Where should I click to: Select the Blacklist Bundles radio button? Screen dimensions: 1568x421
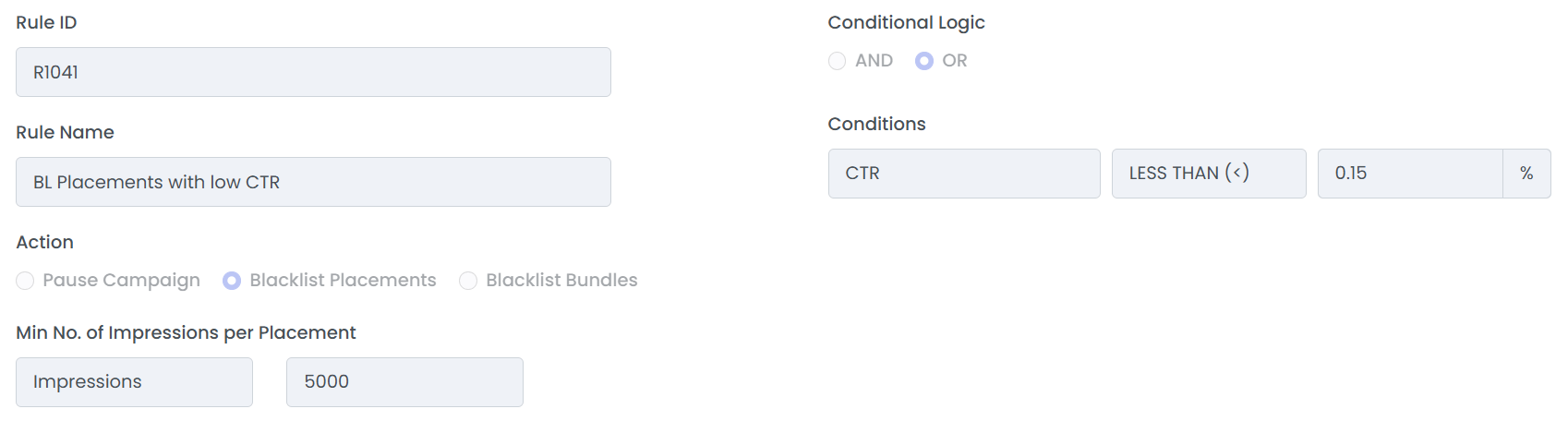[x=468, y=281]
